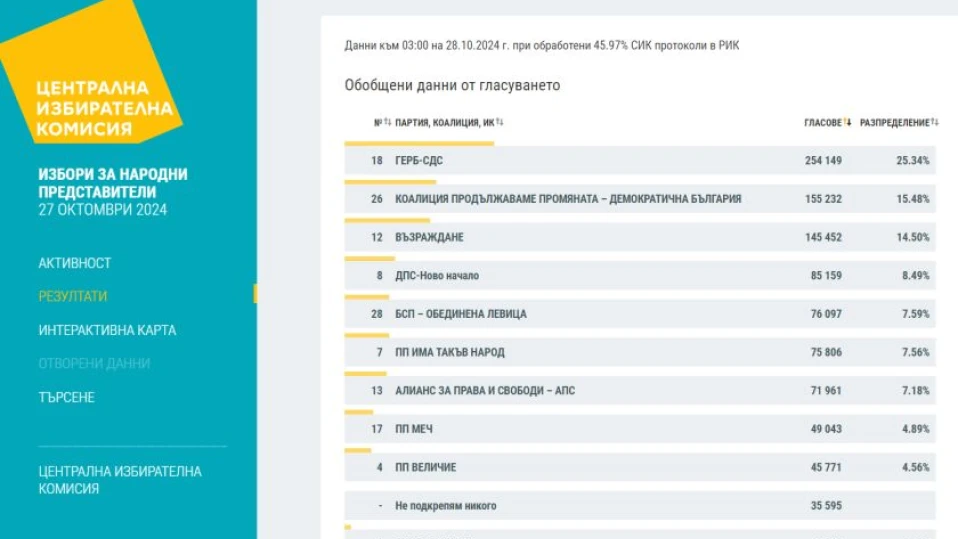Follow the bottom ЦЕНТРАЛНА ИЗБИРАТЕЛНА КОМИСИЯ link
Screen dimensions: 958x539
click(x=120, y=480)
